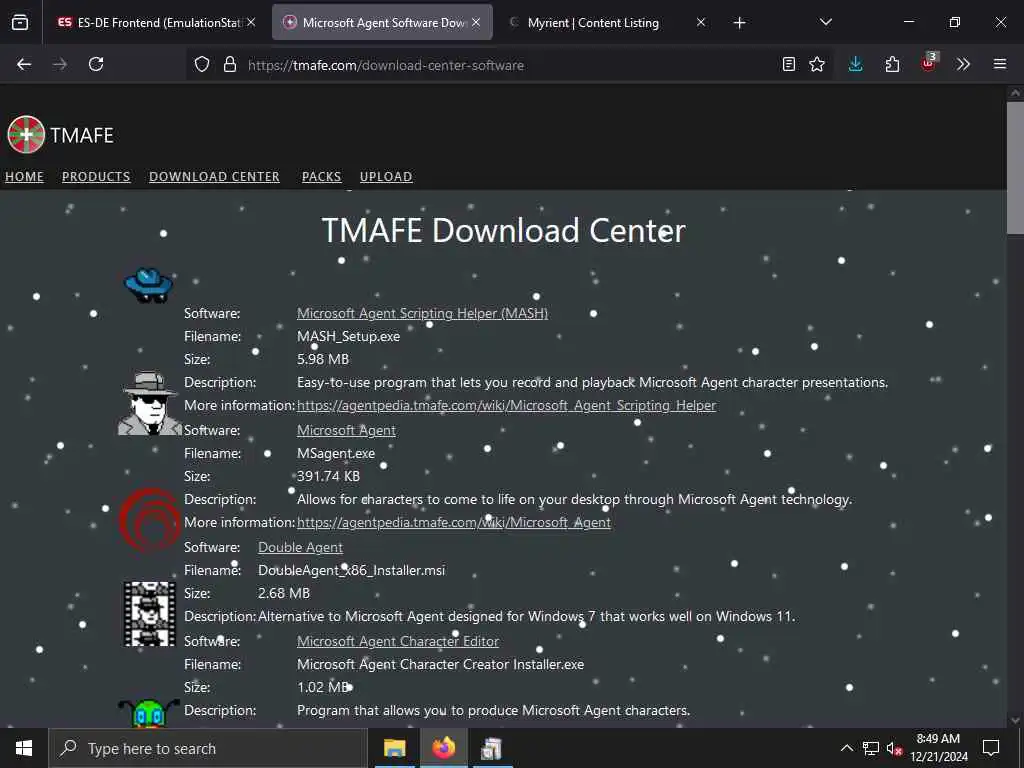This screenshot has height=768, width=1024.
Task: Click the padlock site security icon
Action: 229,65
